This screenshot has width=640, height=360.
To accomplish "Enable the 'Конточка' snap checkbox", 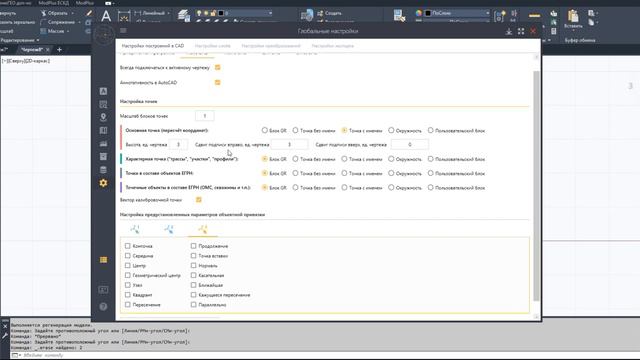I will 128,246.
